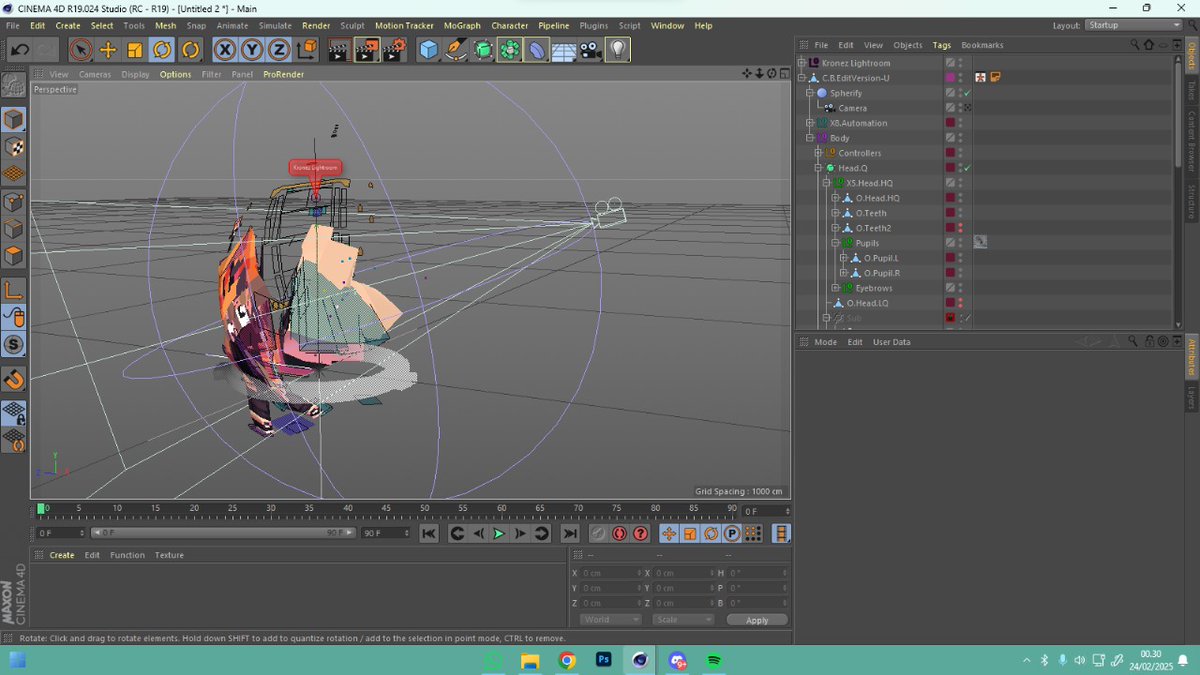The height and width of the screenshot is (675, 1200).
Task: Toggle visibility dots for O.Teeth2
Action: (x=961, y=228)
